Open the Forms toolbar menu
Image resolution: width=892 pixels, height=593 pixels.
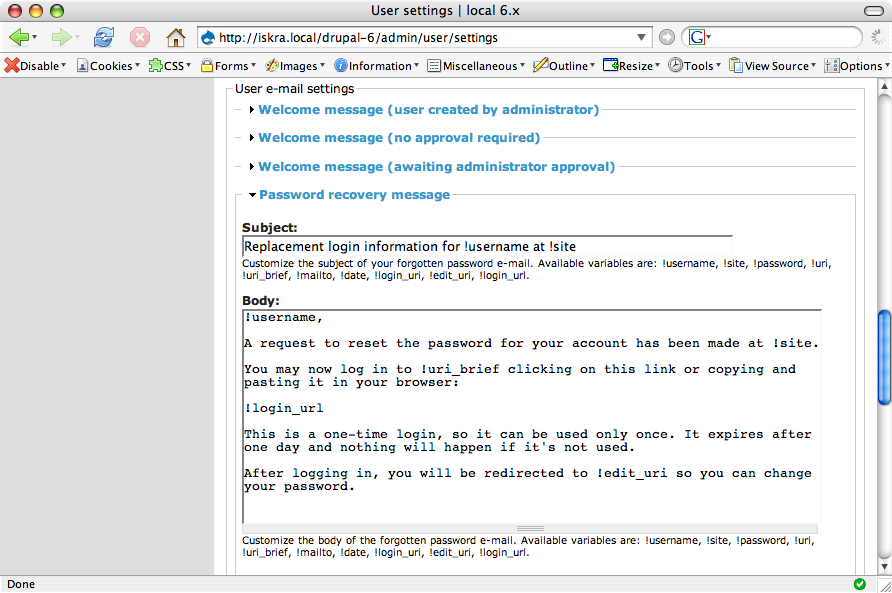tap(230, 66)
